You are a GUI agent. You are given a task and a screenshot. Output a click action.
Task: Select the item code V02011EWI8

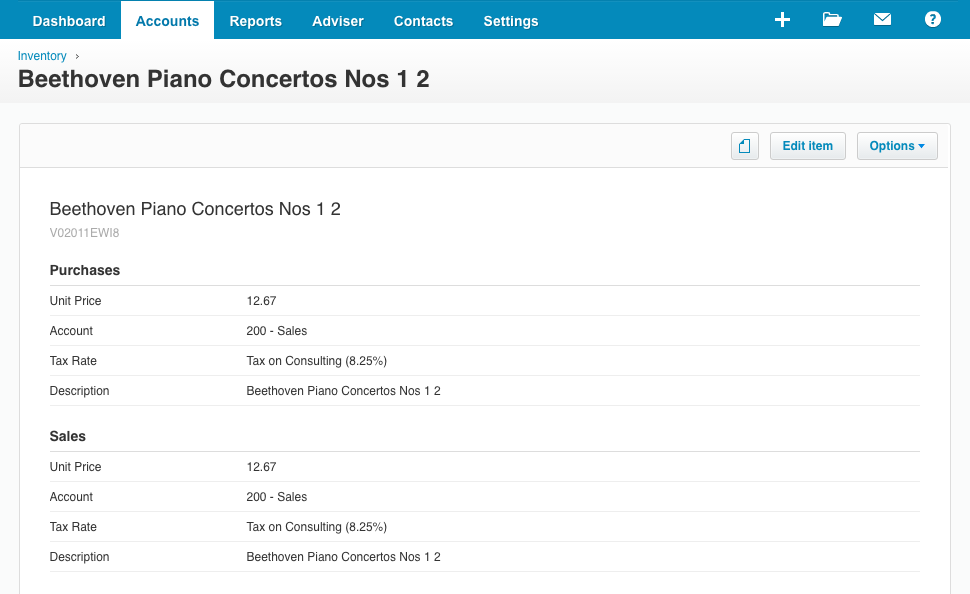coord(84,233)
